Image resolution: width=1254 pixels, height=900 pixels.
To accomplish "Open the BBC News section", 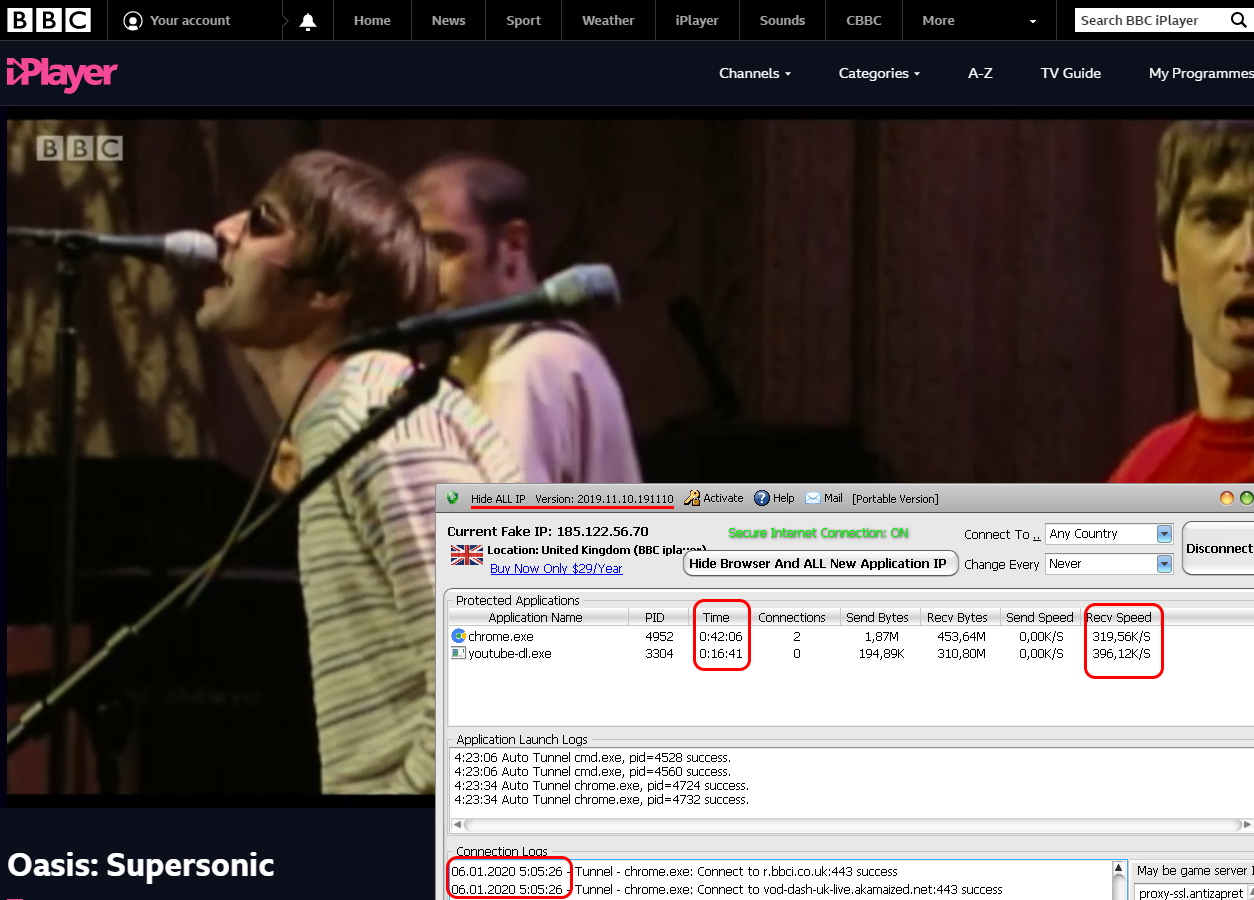I will (x=448, y=21).
